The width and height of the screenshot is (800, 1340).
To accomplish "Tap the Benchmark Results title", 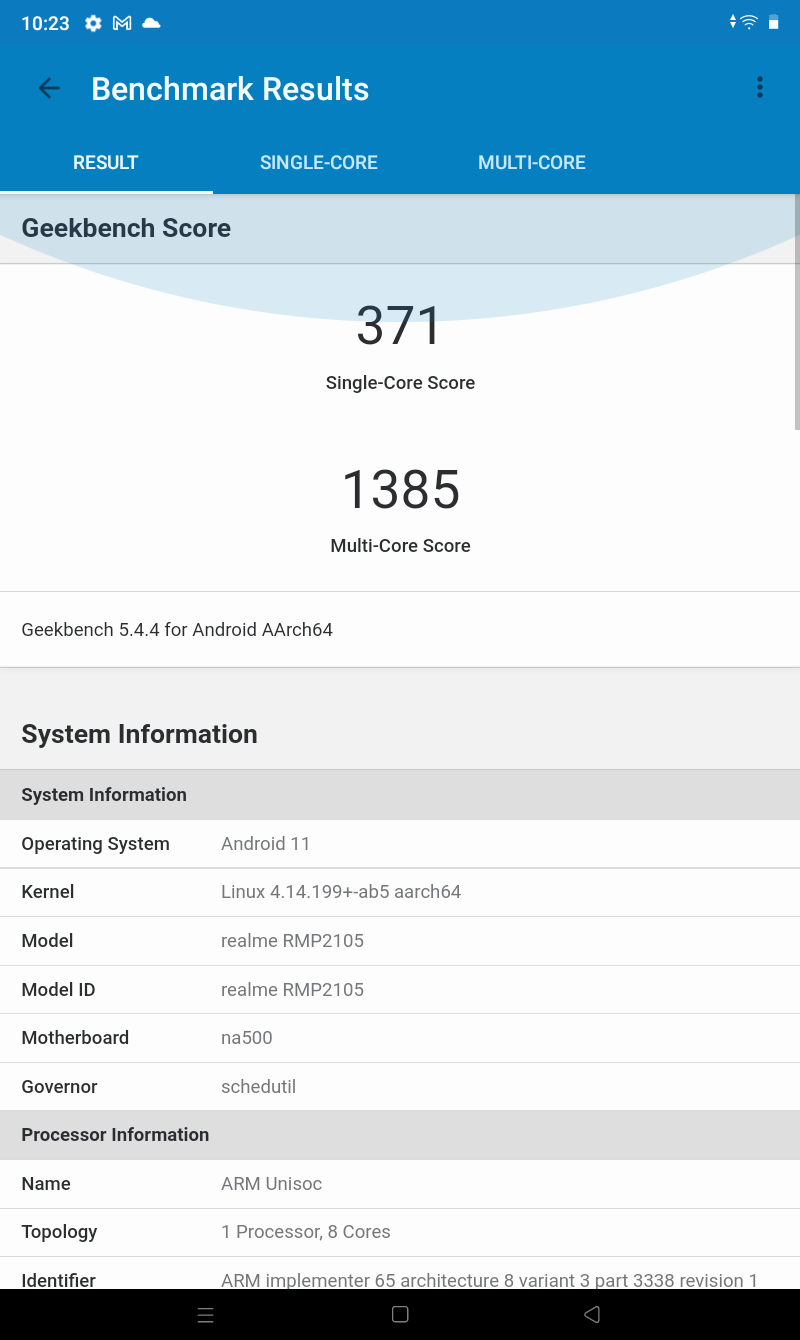I will click(230, 89).
